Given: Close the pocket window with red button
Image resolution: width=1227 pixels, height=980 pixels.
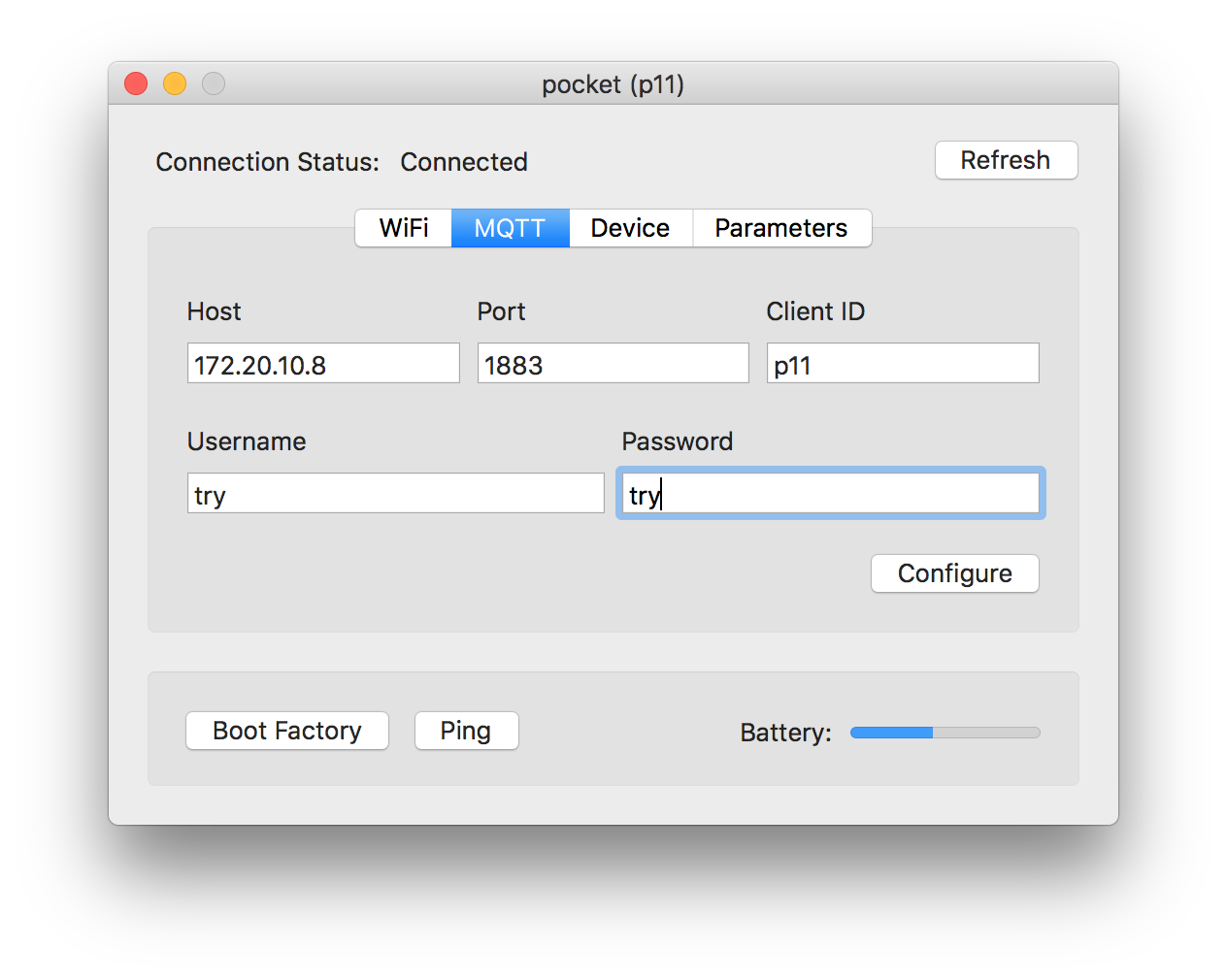Looking at the screenshot, I should click(136, 84).
